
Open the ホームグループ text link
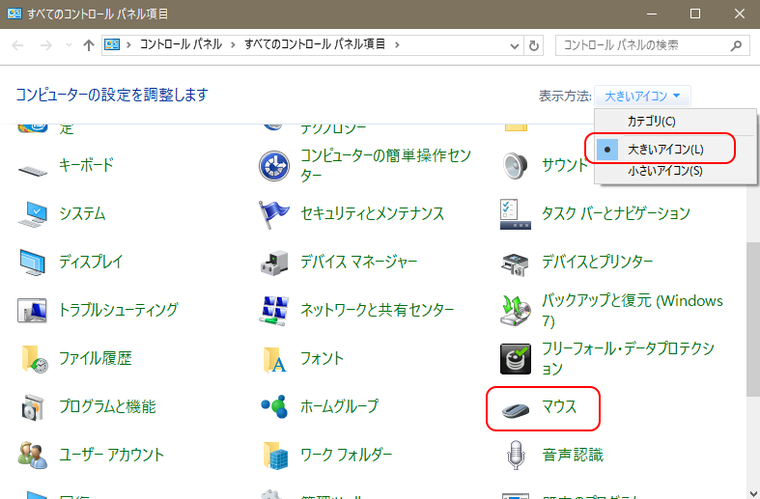point(339,406)
